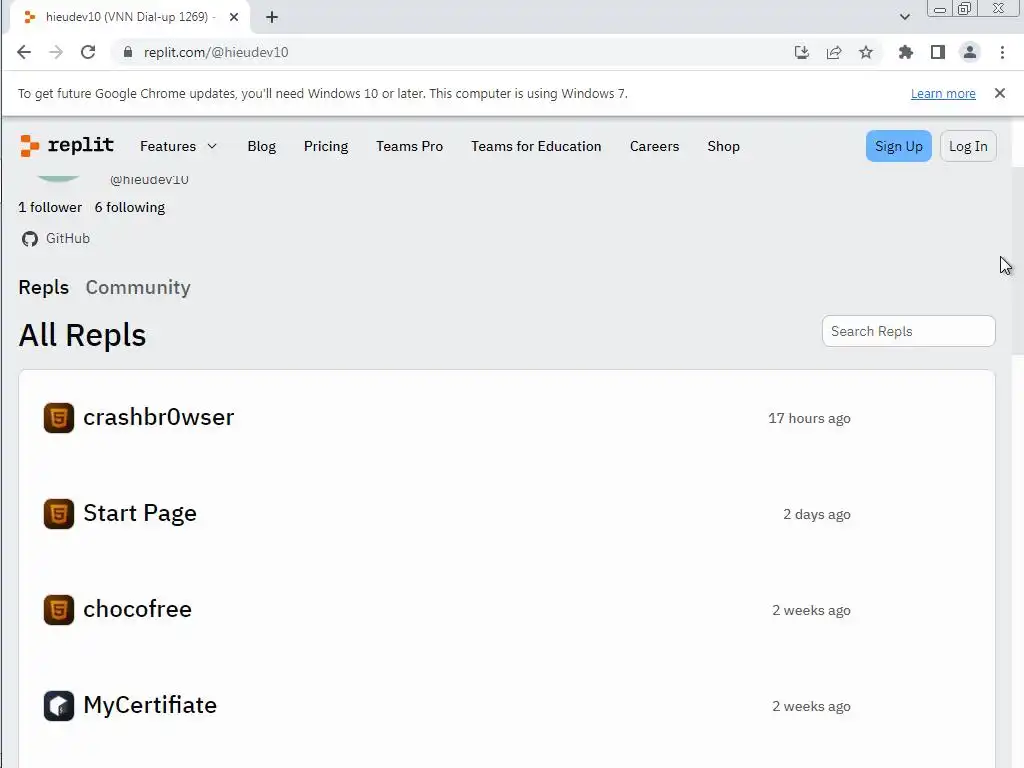Image resolution: width=1024 pixels, height=768 pixels.
Task: Click the MyCertifiate repl icon
Action: (59, 706)
